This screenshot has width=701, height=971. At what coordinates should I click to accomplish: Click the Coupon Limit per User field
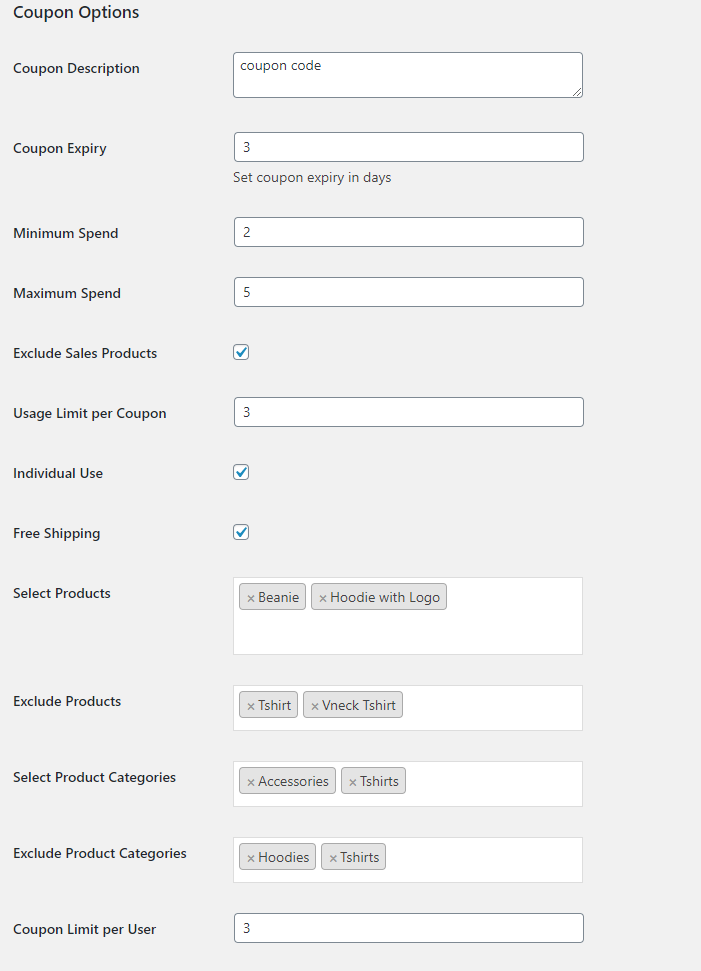coord(407,927)
